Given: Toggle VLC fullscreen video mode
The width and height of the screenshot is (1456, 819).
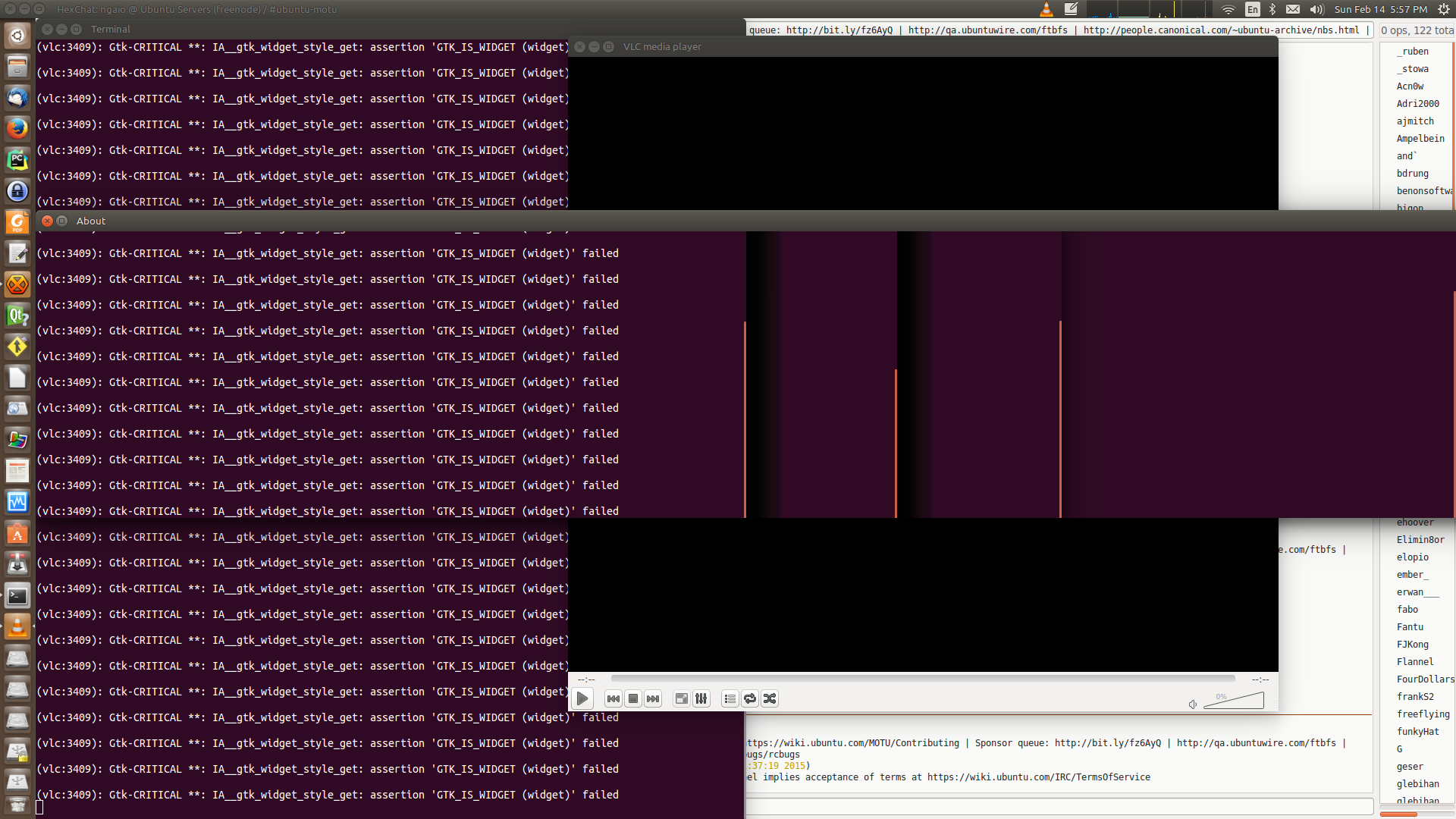Looking at the screenshot, I should [x=681, y=698].
